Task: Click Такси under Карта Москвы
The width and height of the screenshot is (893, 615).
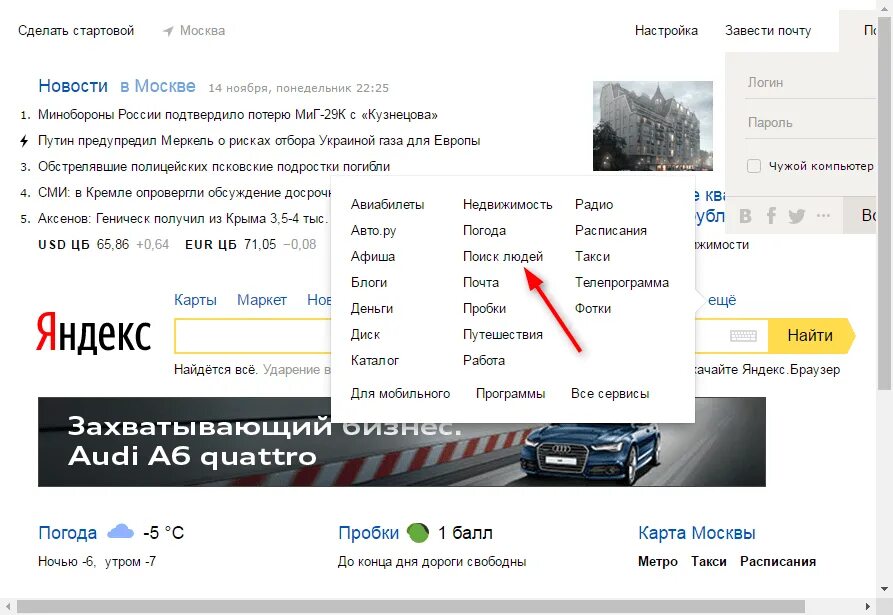Action: [708, 562]
